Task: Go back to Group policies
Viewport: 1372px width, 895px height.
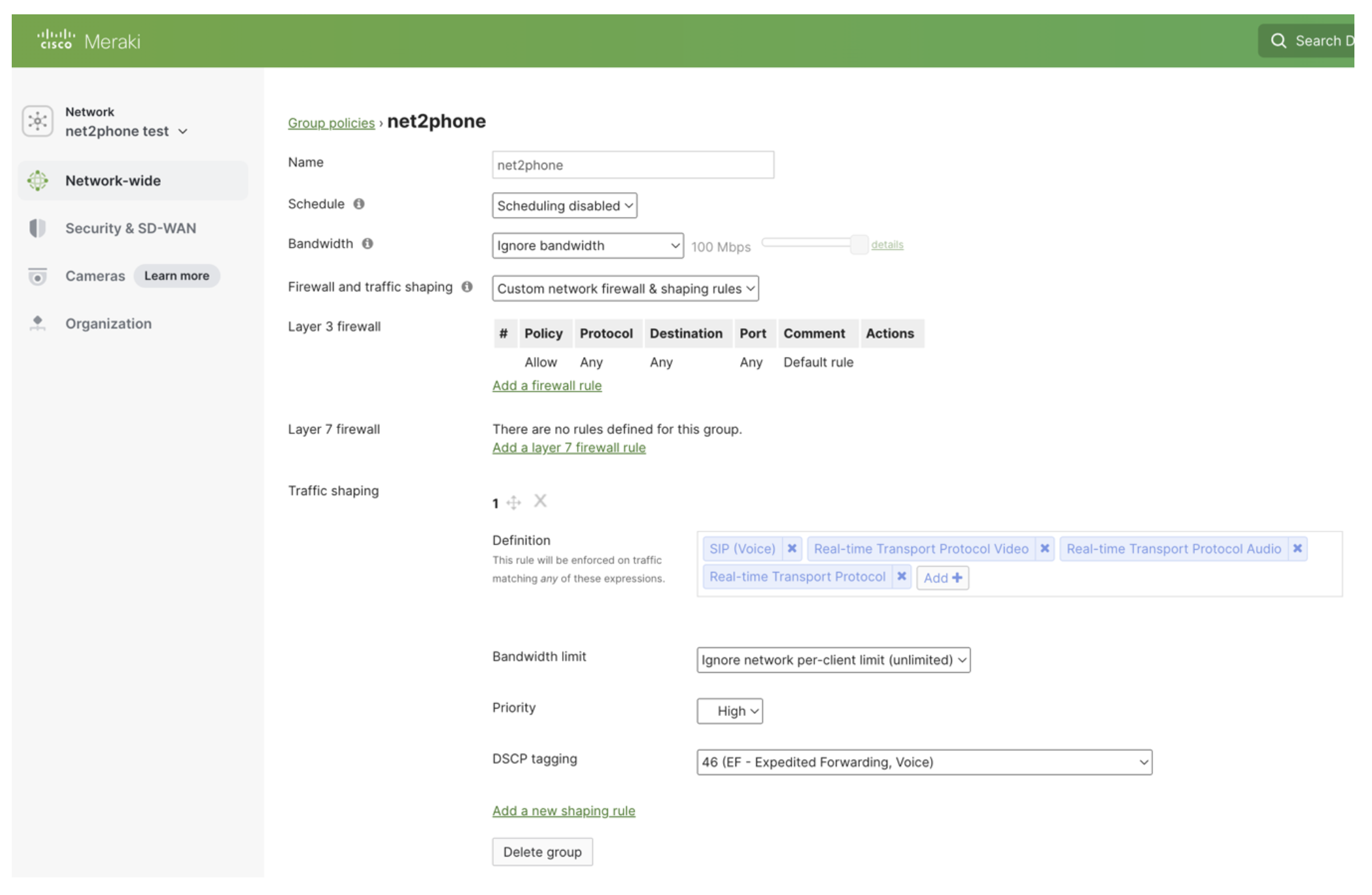Action: [331, 123]
